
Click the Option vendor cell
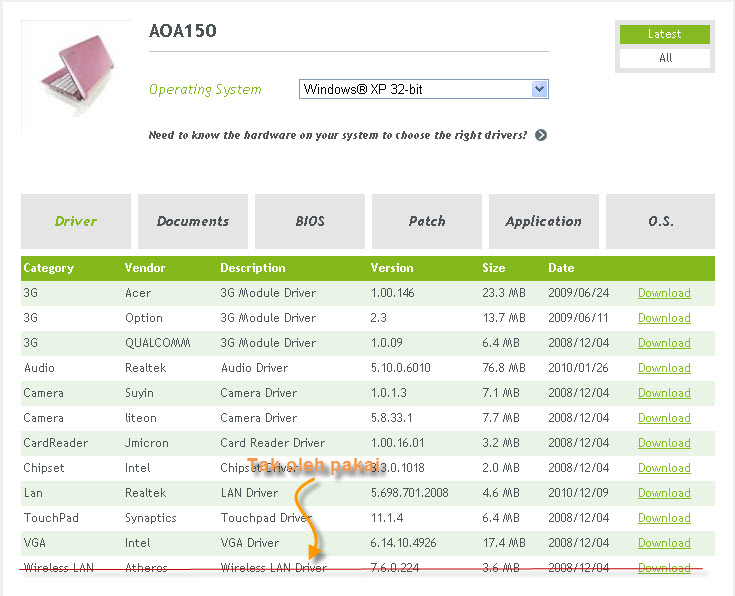pyautogui.click(x=143, y=318)
